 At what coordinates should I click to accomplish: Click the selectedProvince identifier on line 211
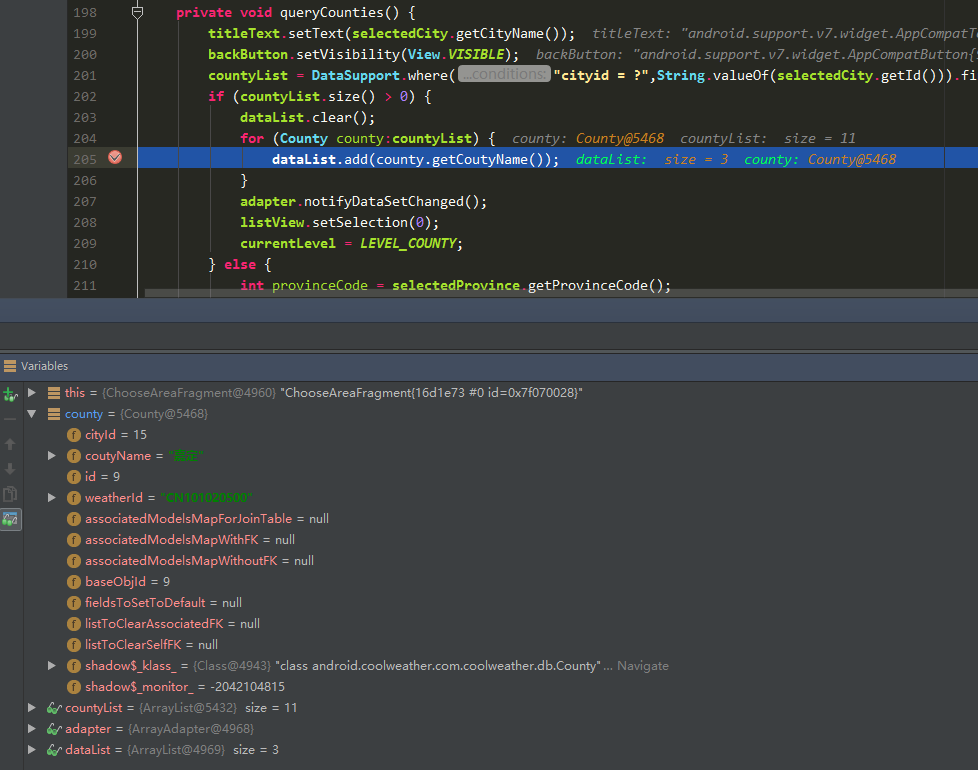coord(455,286)
